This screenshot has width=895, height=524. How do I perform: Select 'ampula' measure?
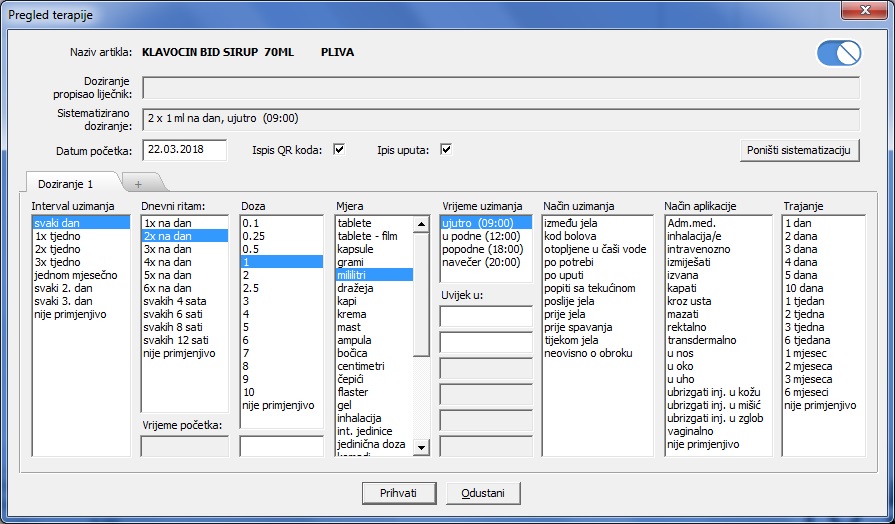click(374, 341)
